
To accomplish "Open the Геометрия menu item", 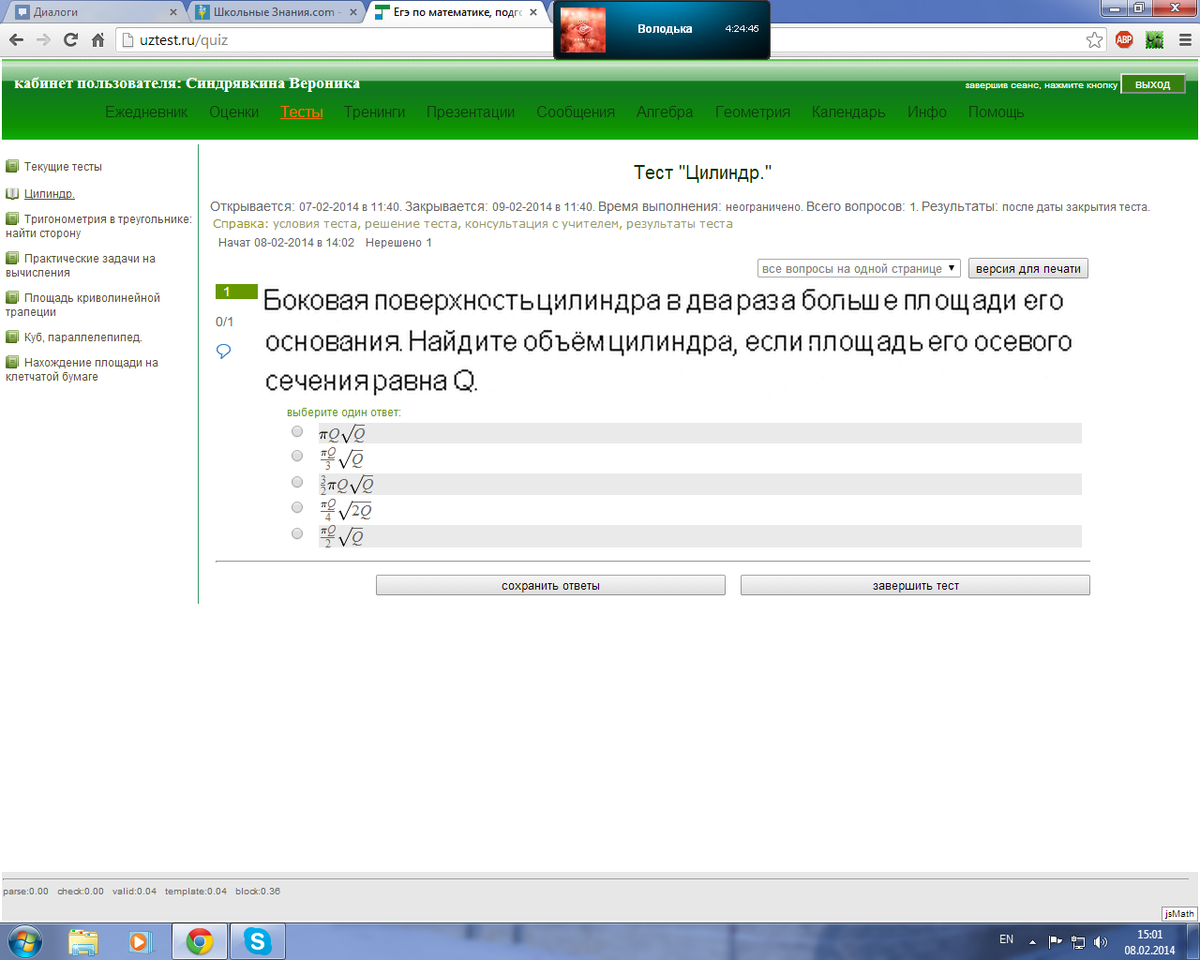I will point(753,112).
